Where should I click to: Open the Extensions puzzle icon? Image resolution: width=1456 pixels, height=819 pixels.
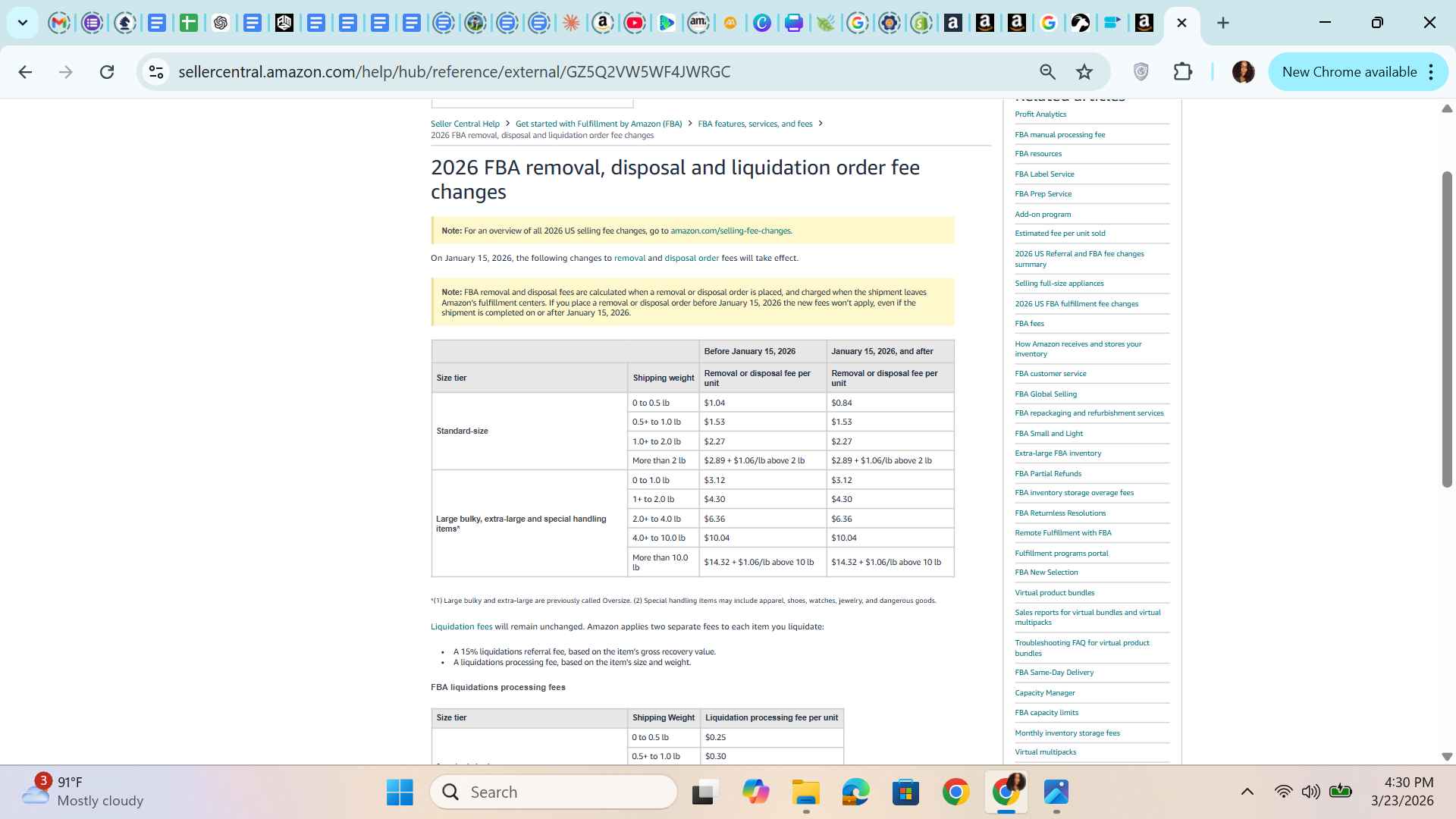[1182, 72]
